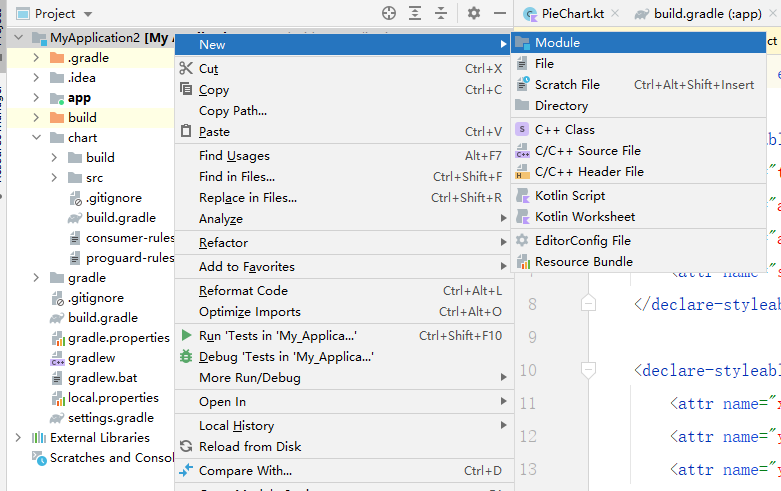Viewport: 781px width, 491px height.
Task: Choose Copy Path... from context menu
Action: pos(343,111)
